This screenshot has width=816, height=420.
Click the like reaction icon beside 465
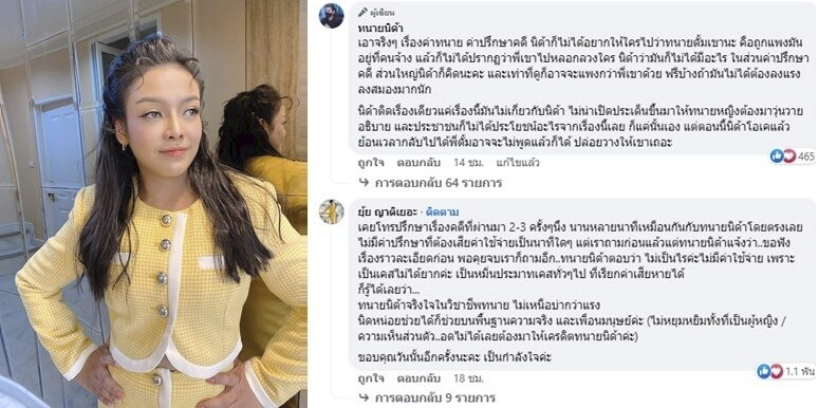777,156
